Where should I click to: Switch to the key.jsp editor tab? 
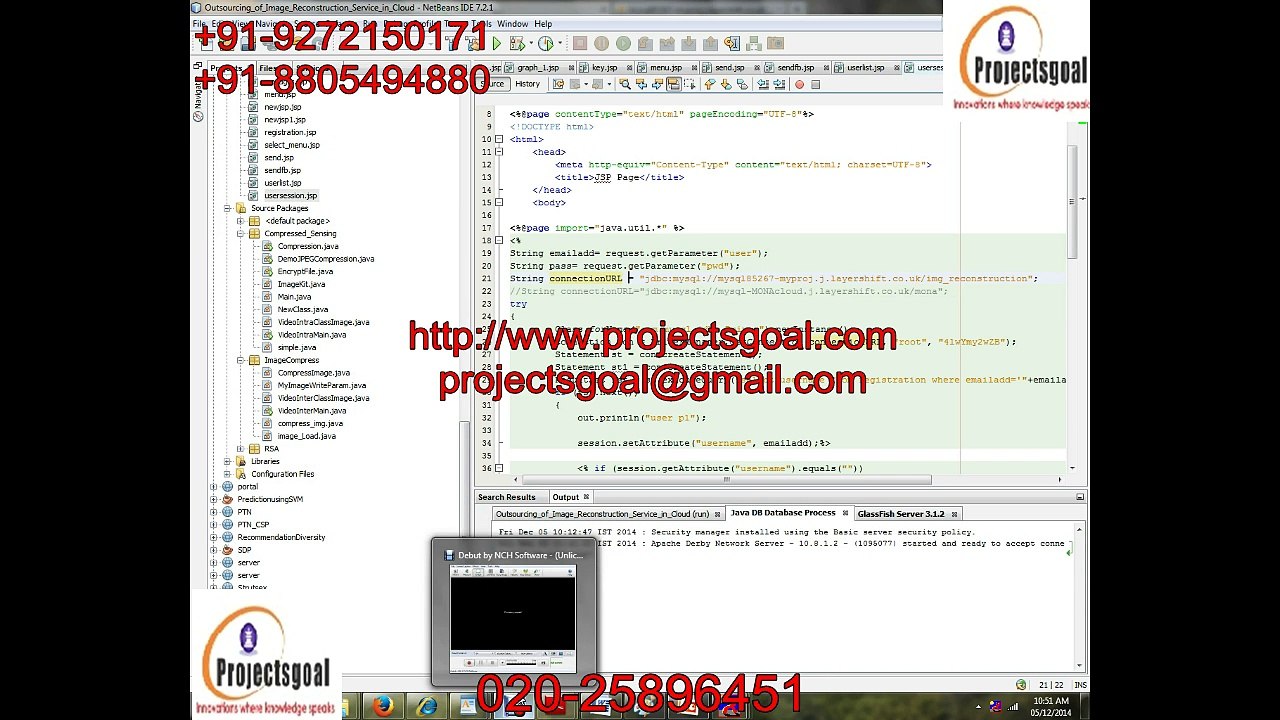(x=604, y=68)
